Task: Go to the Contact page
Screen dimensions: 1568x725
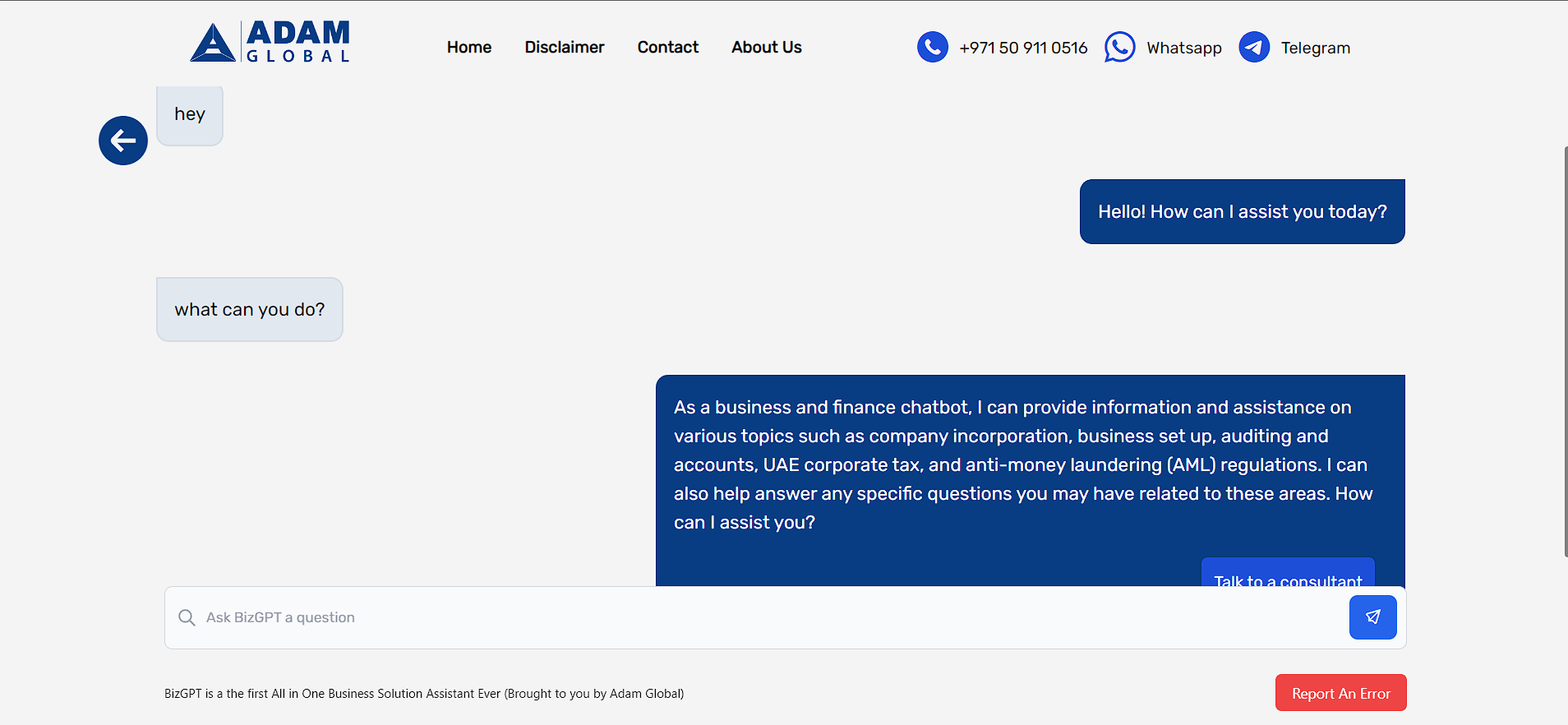Action: [668, 47]
